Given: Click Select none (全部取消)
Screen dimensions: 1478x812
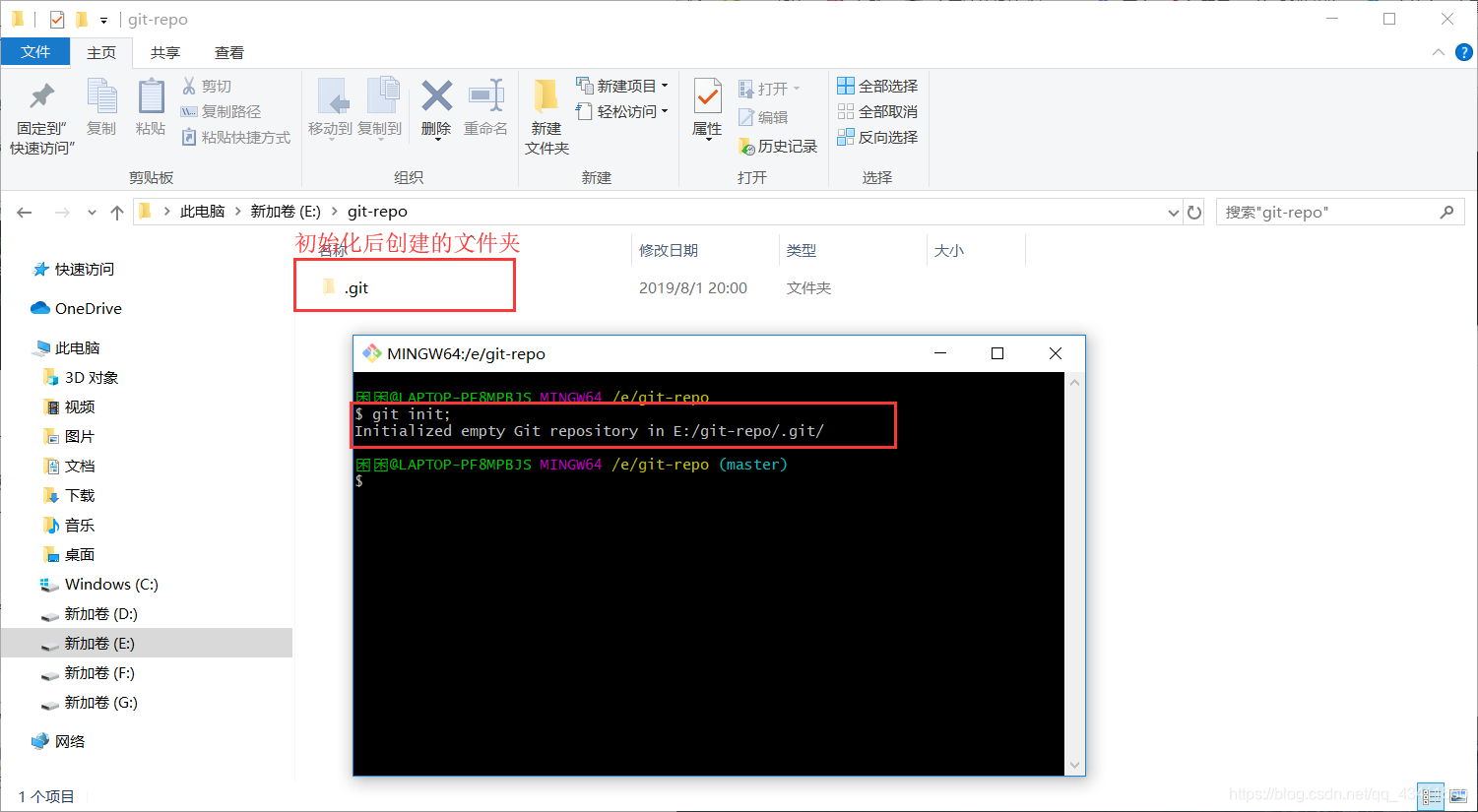Looking at the screenshot, I should (877, 111).
